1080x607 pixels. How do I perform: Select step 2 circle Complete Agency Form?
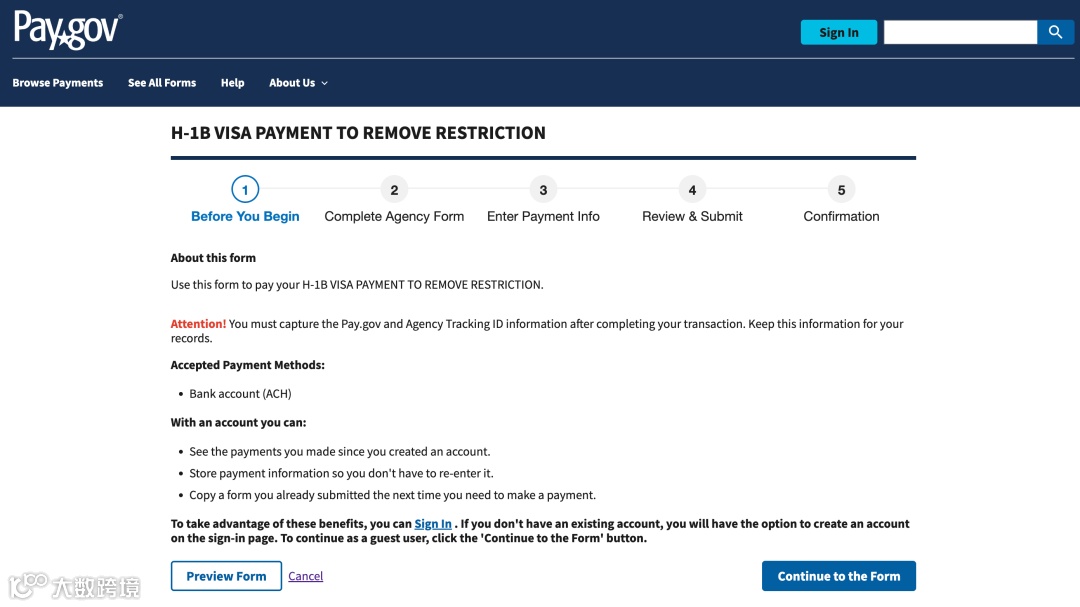394,189
